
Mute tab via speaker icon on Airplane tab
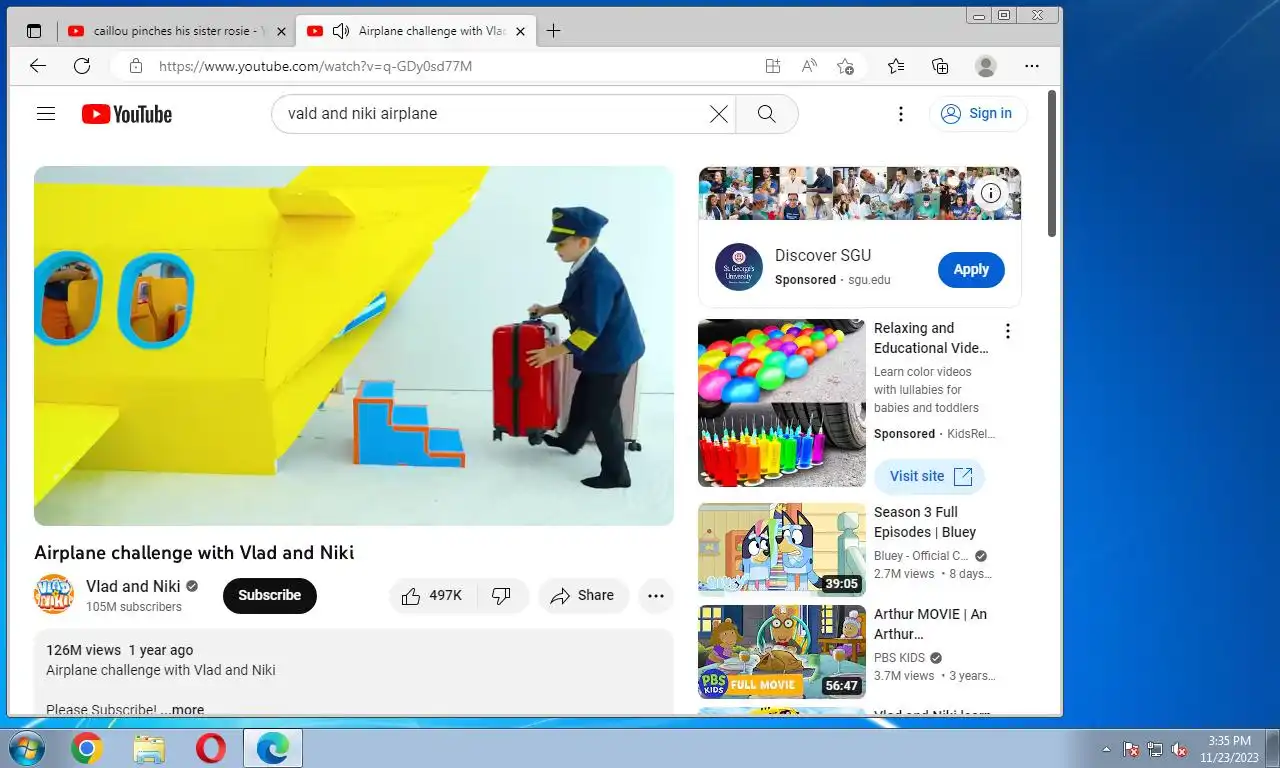point(340,31)
